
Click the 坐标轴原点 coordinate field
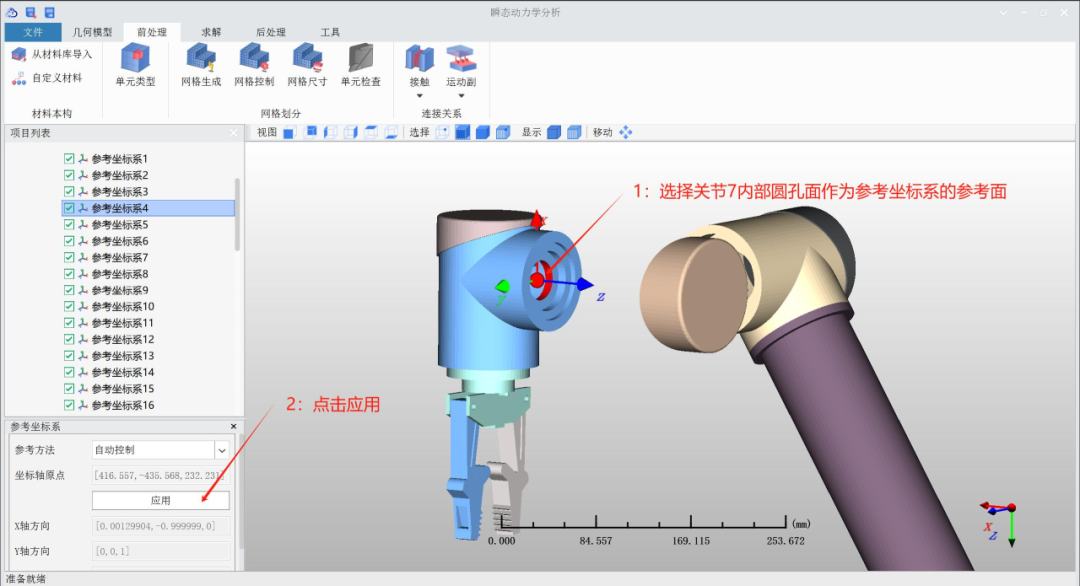(x=160, y=475)
